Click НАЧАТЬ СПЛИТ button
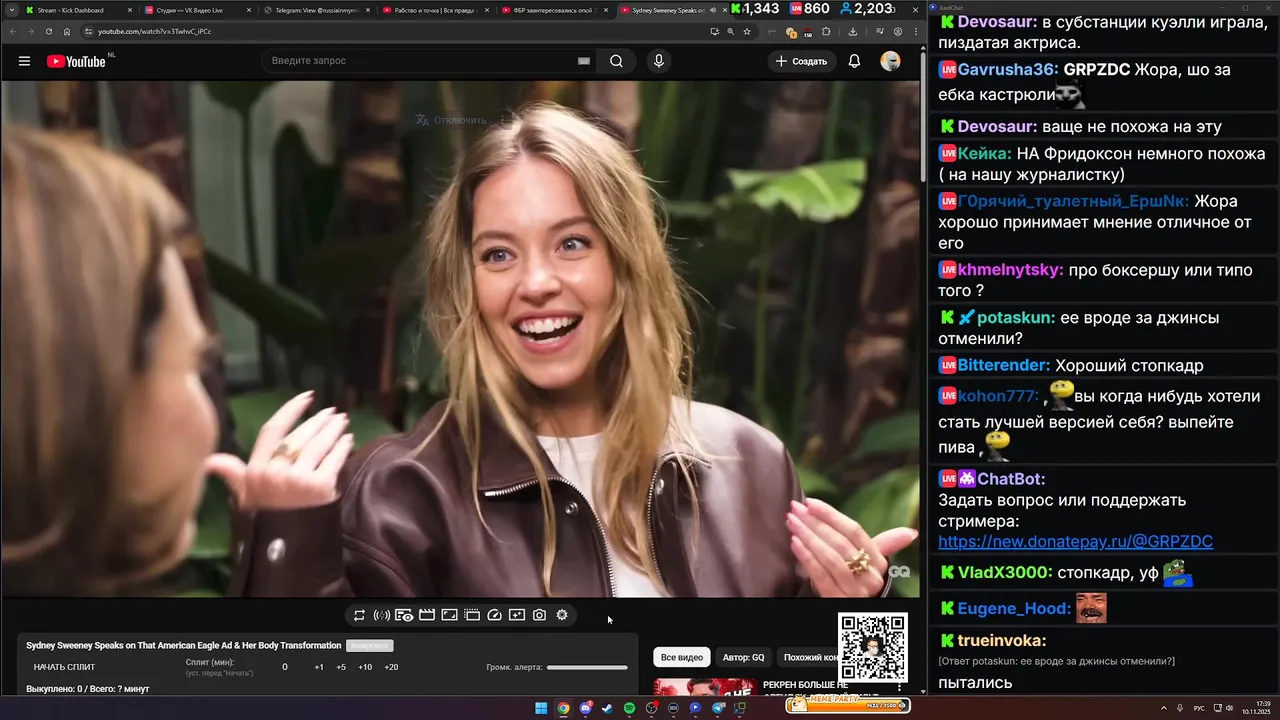Screen dimensions: 1280x720 coord(64,667)
